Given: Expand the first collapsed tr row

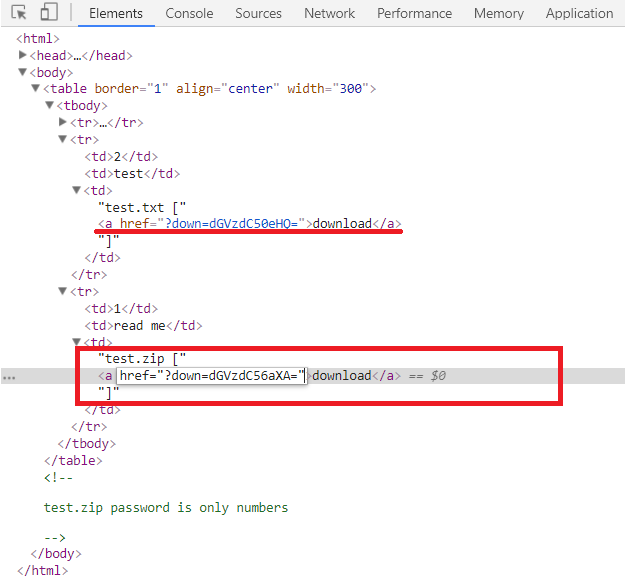Looking at the screenshot, I should pos(63,122).
